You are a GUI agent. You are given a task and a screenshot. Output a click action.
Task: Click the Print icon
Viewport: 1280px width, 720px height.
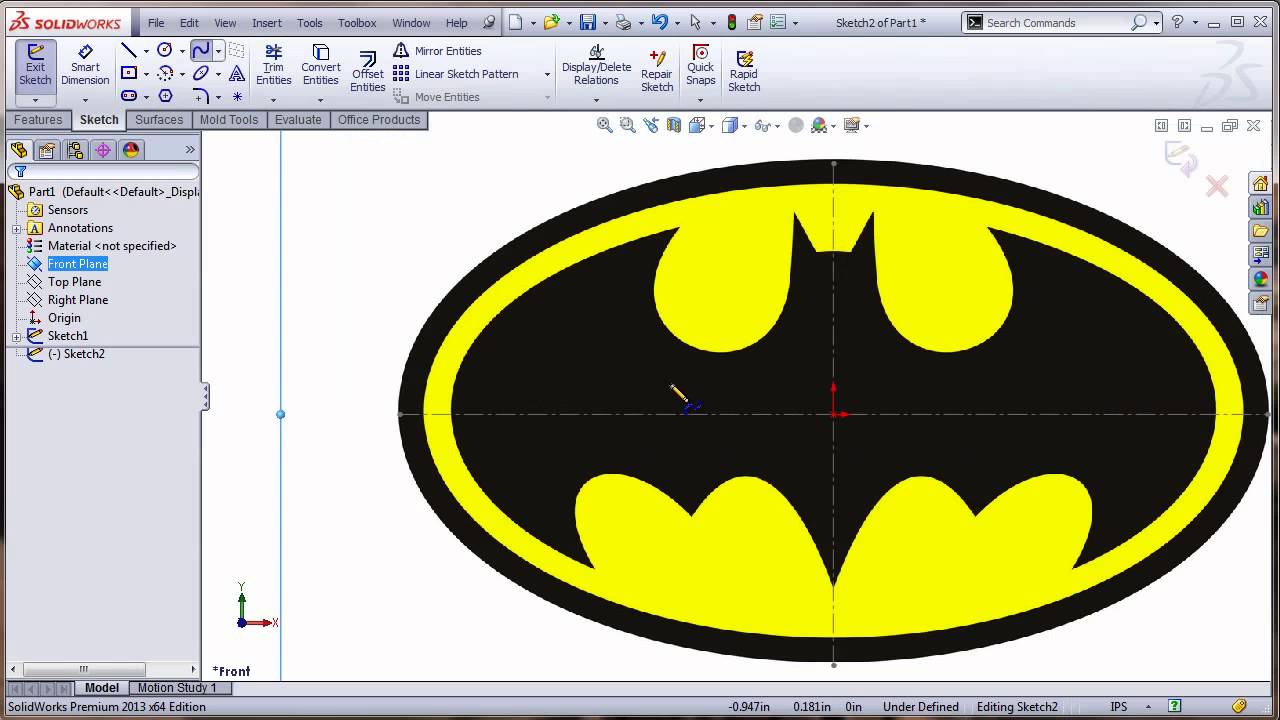623,22
